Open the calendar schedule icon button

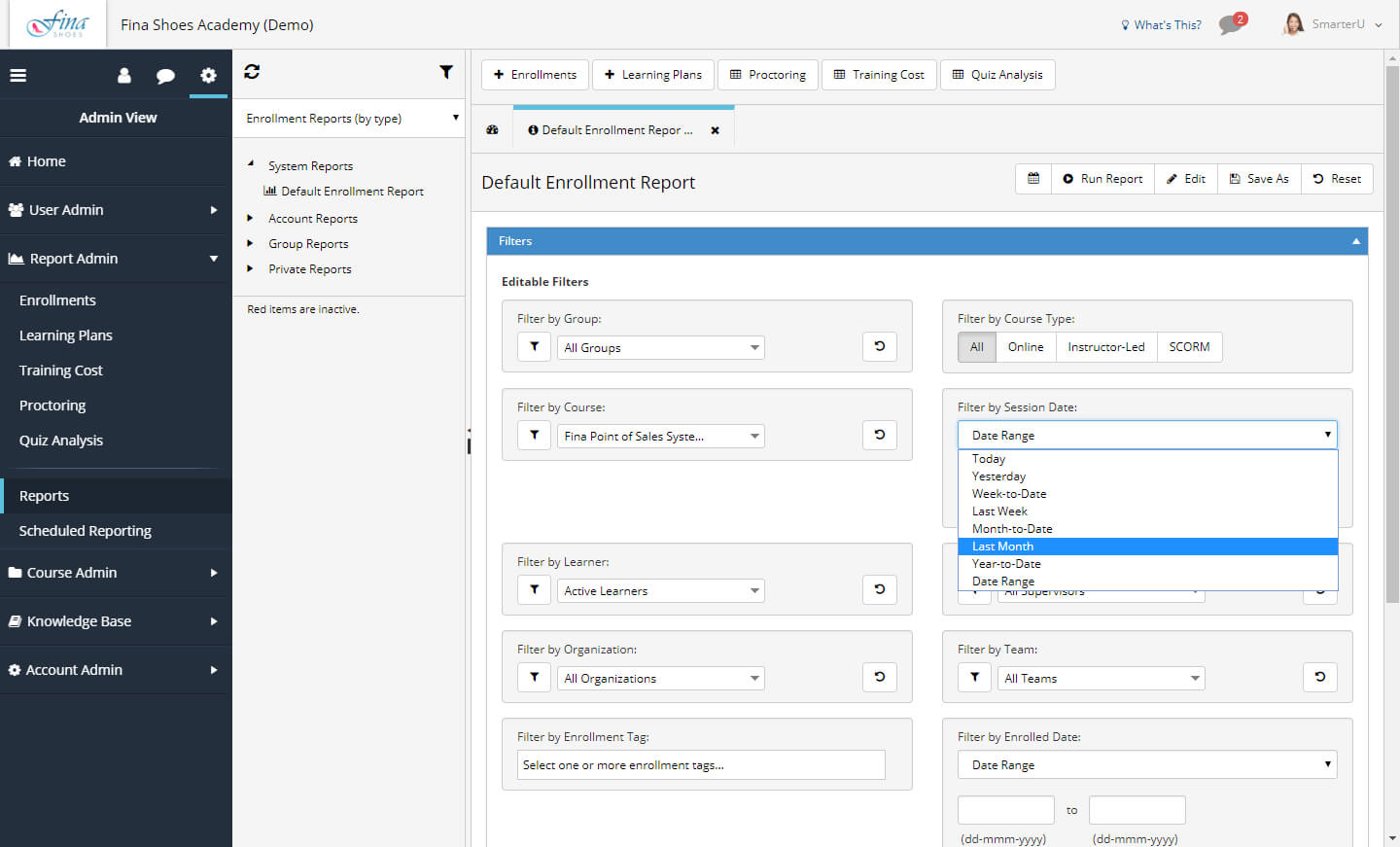click(x=1033, y=179)
